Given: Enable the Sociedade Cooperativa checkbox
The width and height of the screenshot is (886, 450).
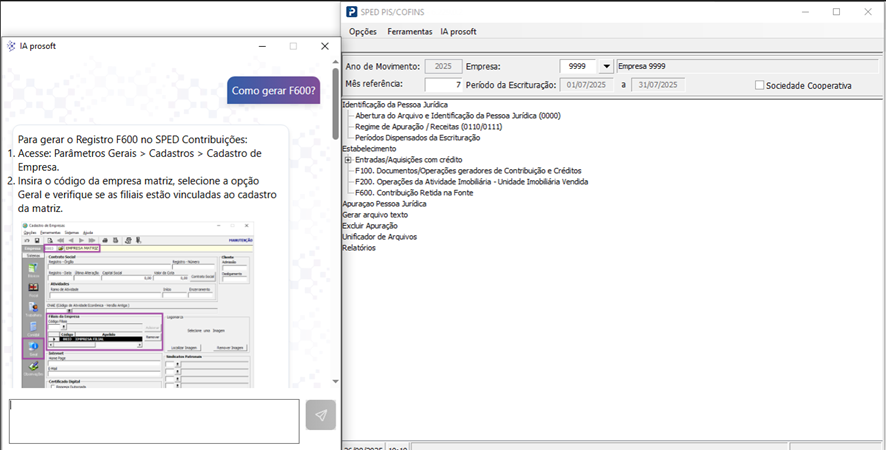Looking at the screenshot, I should pos(759,85).
